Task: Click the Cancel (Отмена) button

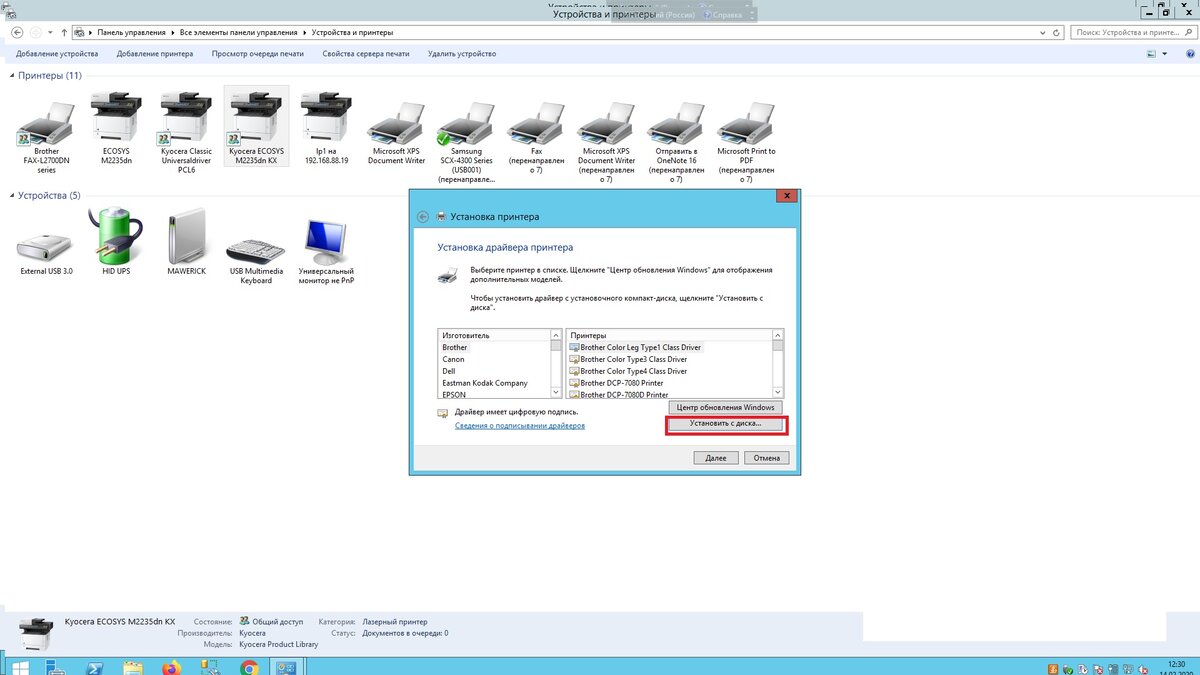Action: (767, 458)
